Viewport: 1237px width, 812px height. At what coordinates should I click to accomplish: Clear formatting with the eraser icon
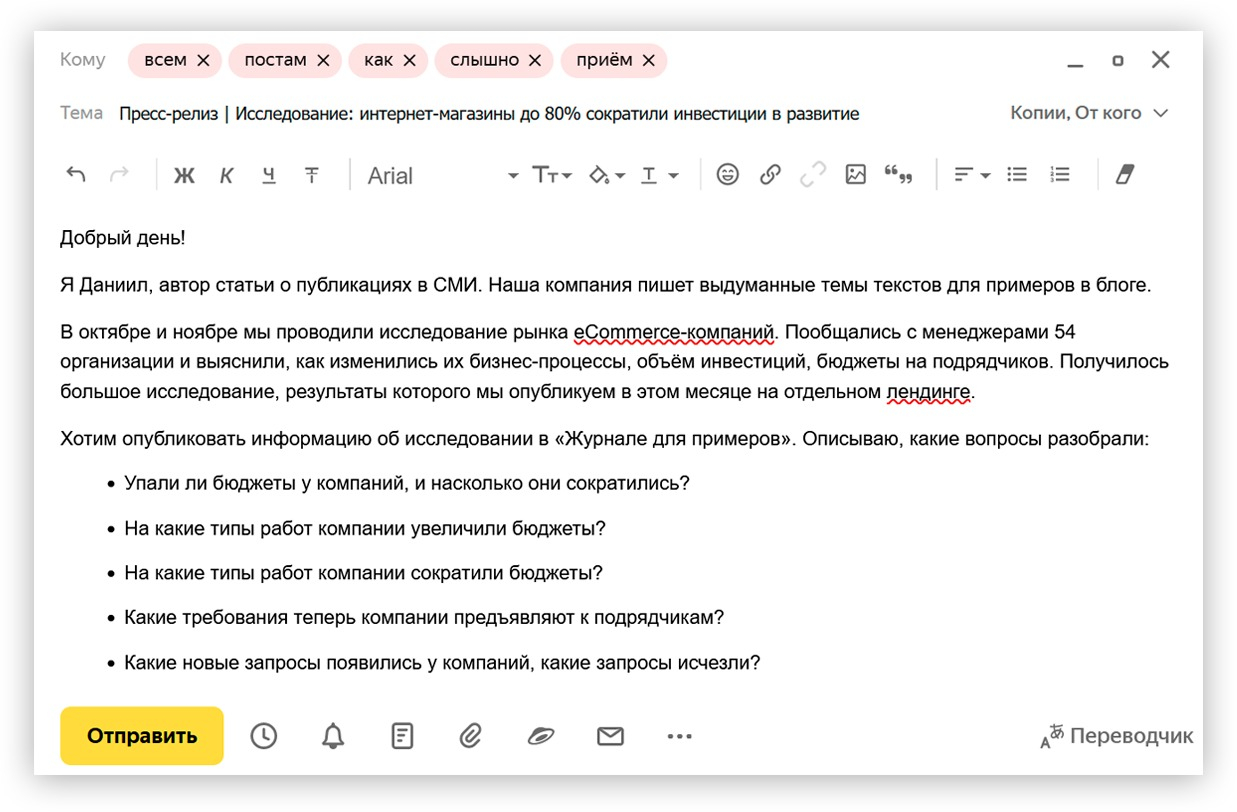click(x=1125, y=175)
